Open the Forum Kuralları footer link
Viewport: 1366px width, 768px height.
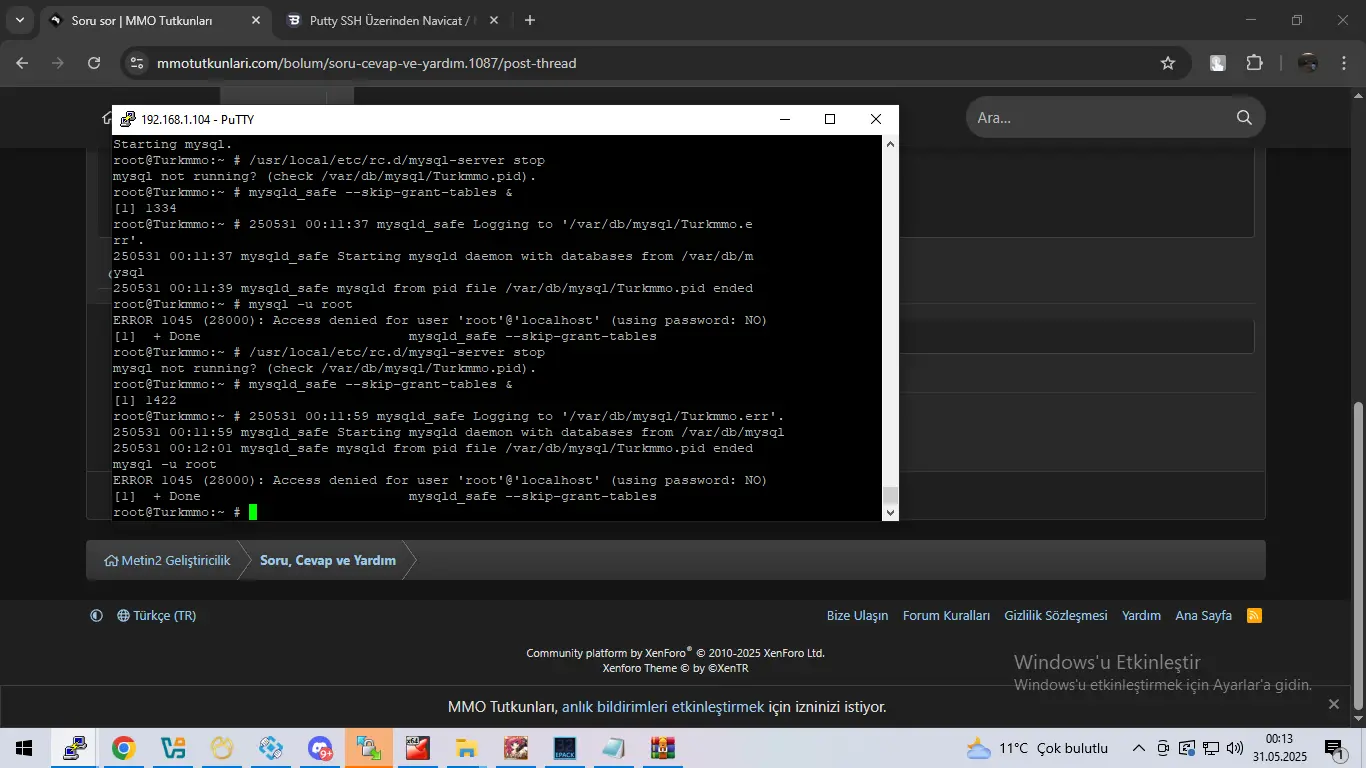point(946,616)
